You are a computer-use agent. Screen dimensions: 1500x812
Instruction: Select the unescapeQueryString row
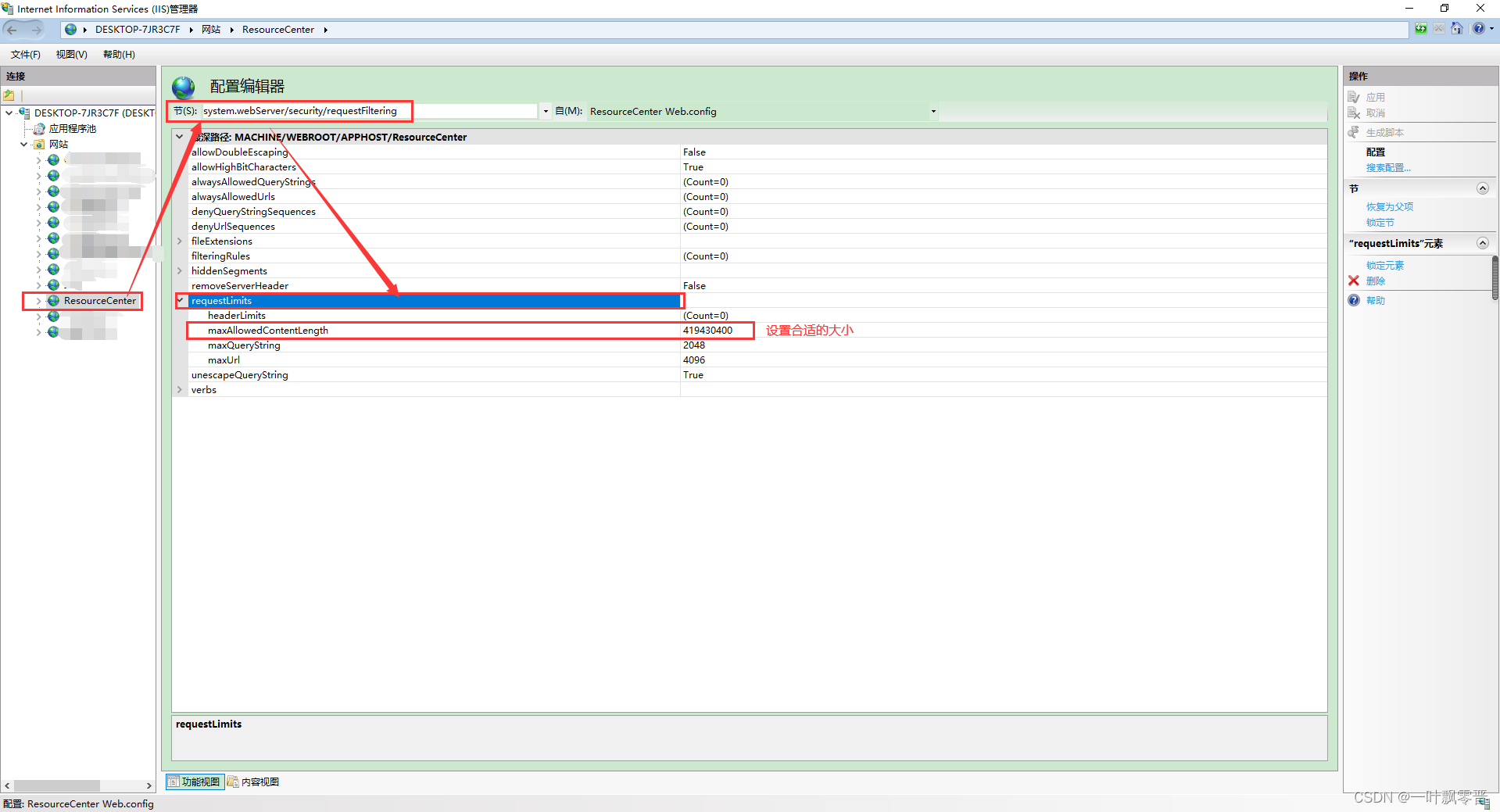(x=757, y=375)
